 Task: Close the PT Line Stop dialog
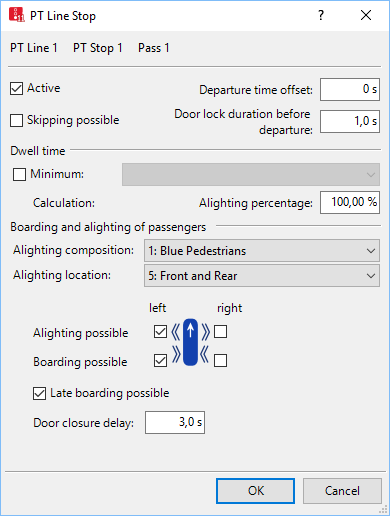coord(366,15)
